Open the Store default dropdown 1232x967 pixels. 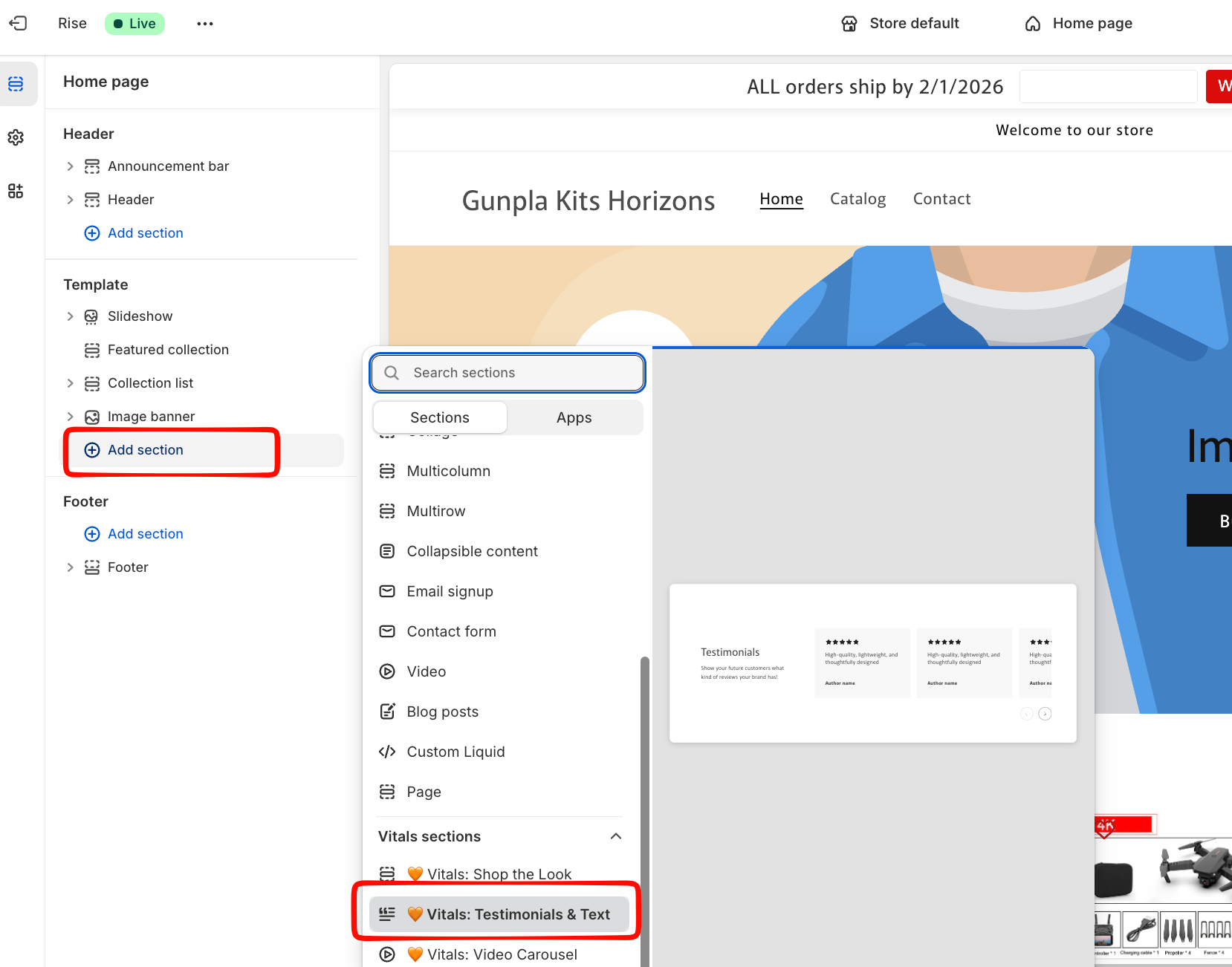(x=901, y=24)
